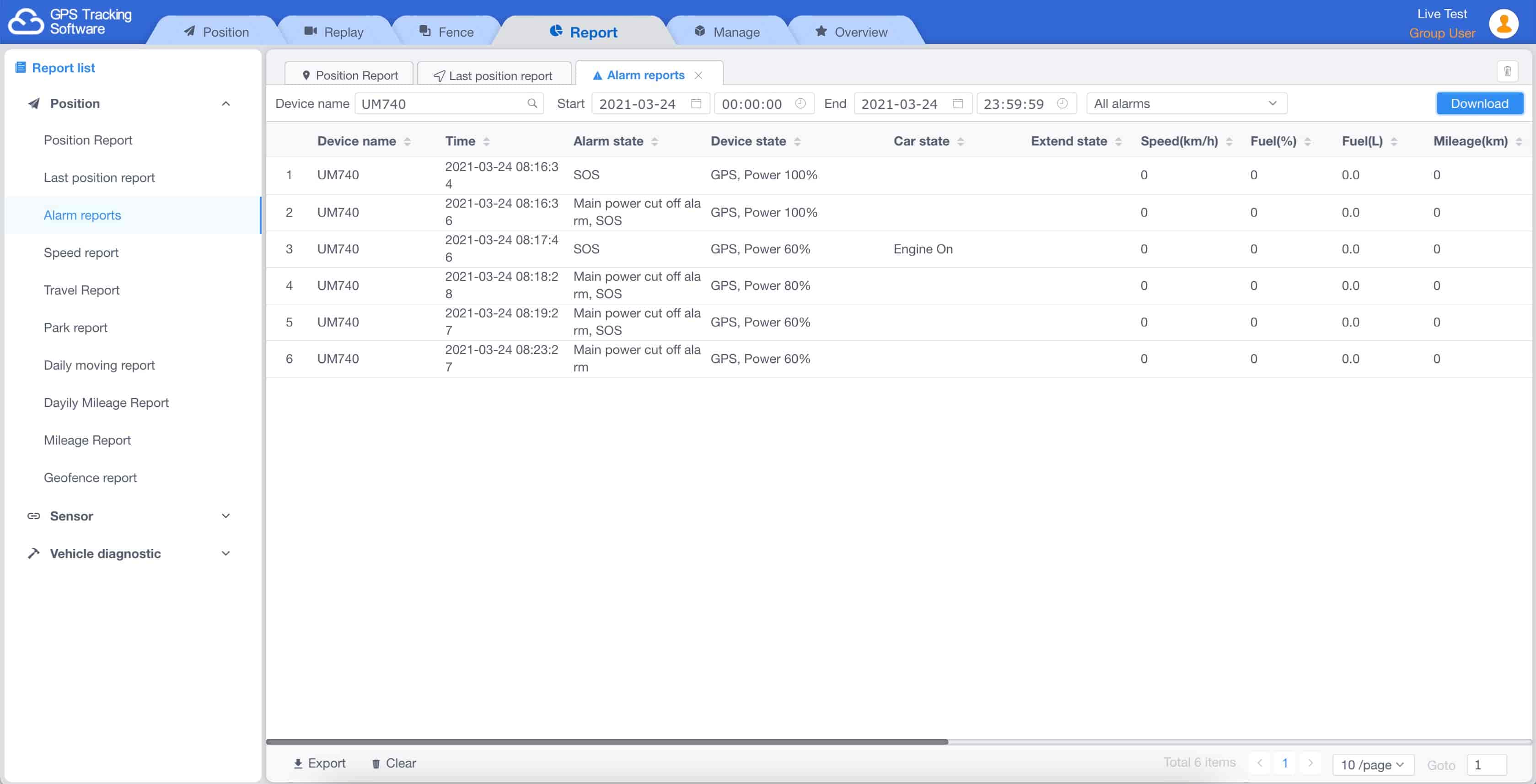
Task: Click the Download button
Action: pos(1479,103)
